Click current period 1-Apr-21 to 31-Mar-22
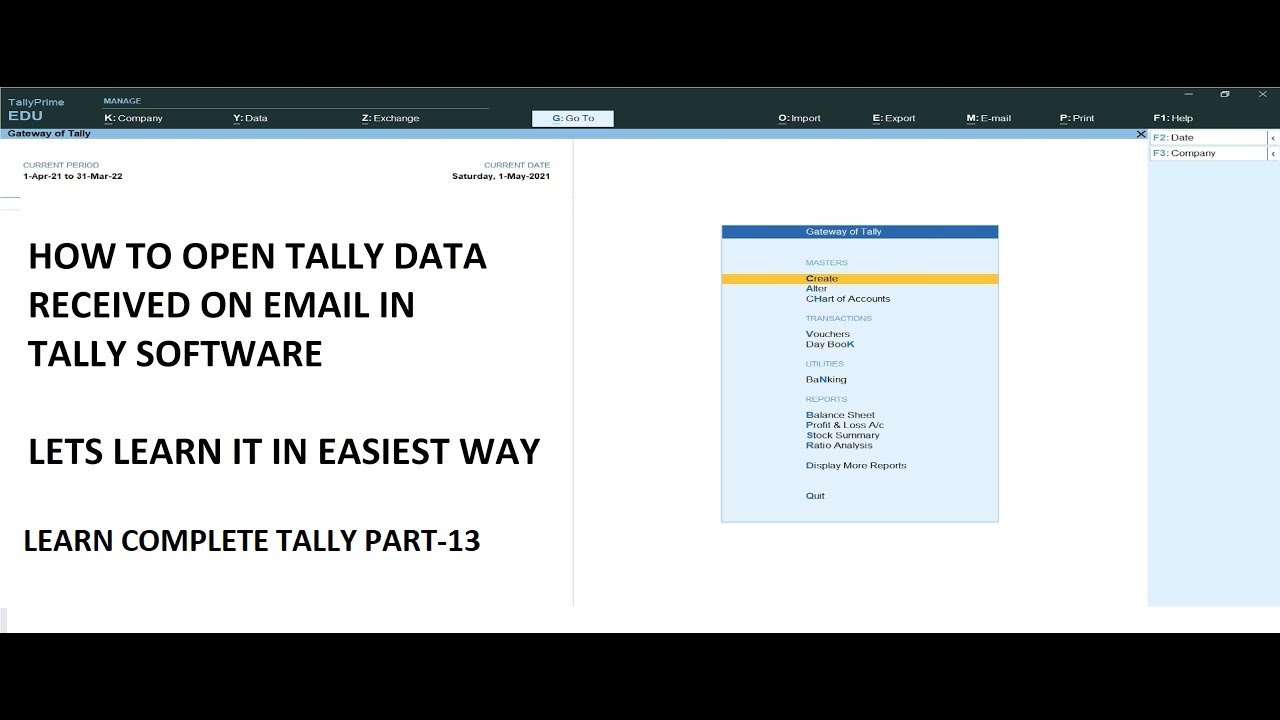 [x=73, y=176]
